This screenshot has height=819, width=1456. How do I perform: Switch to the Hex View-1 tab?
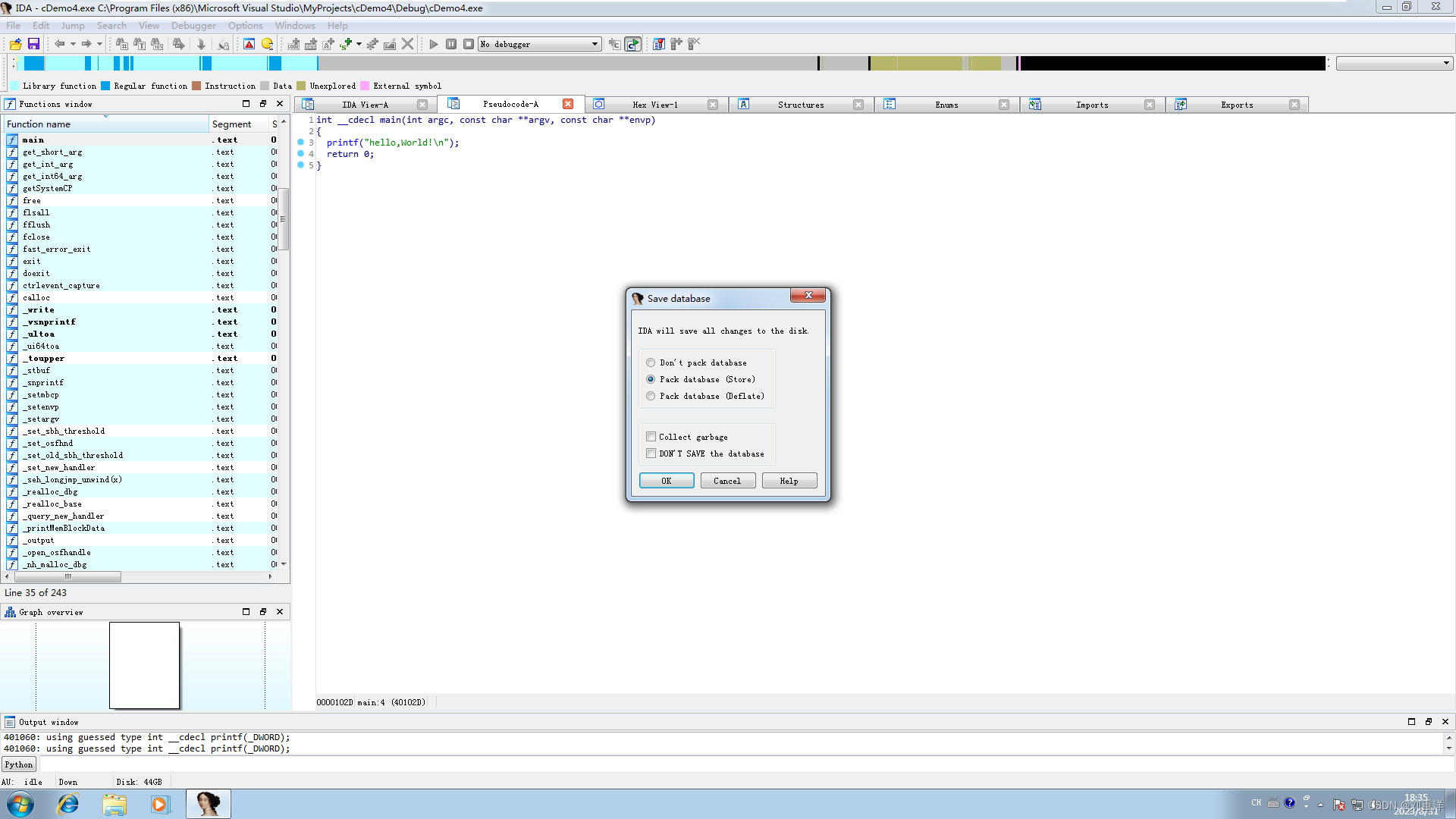pos(655,105)
